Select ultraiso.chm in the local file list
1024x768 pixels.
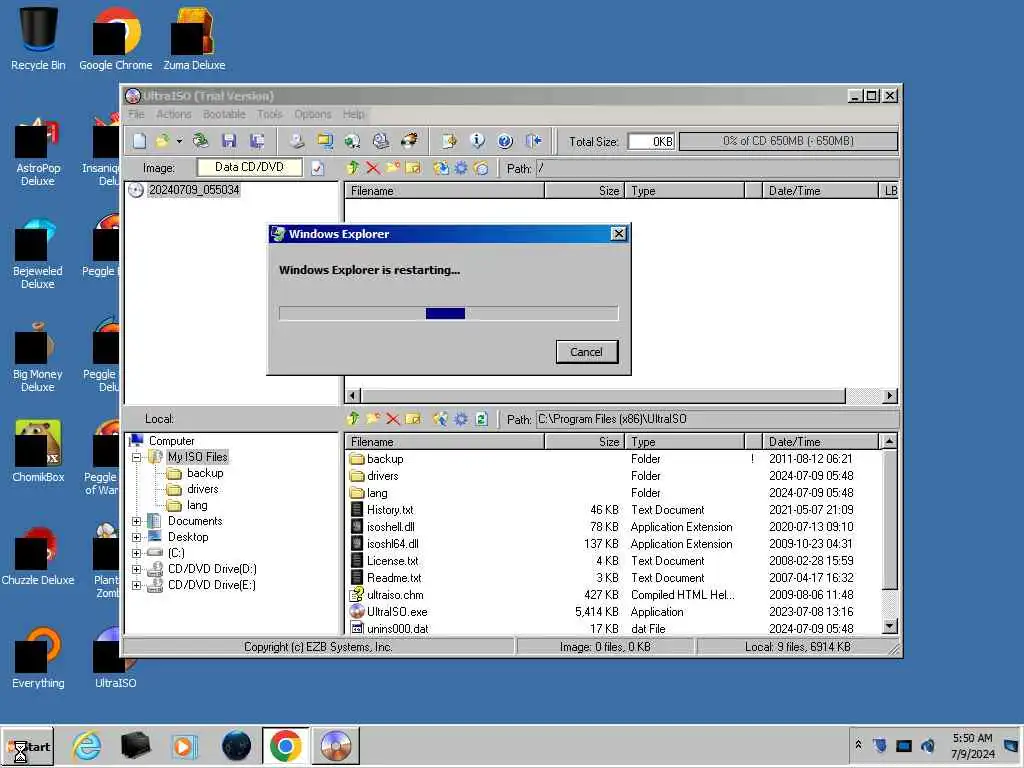(395, 595)
